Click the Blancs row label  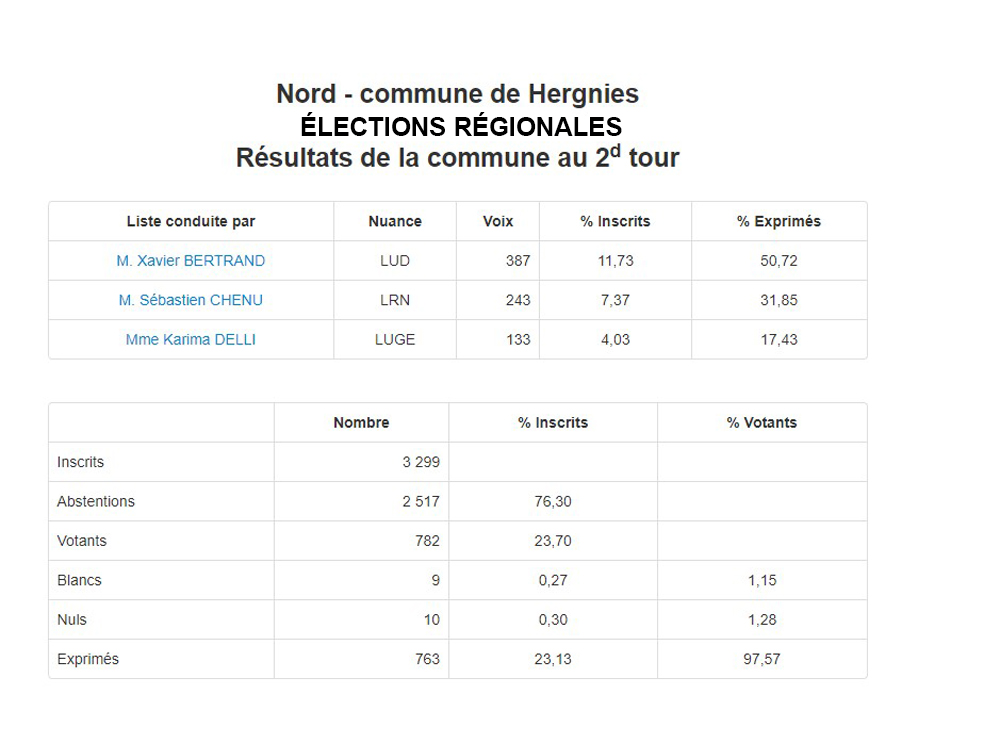[x=79, y=581]
